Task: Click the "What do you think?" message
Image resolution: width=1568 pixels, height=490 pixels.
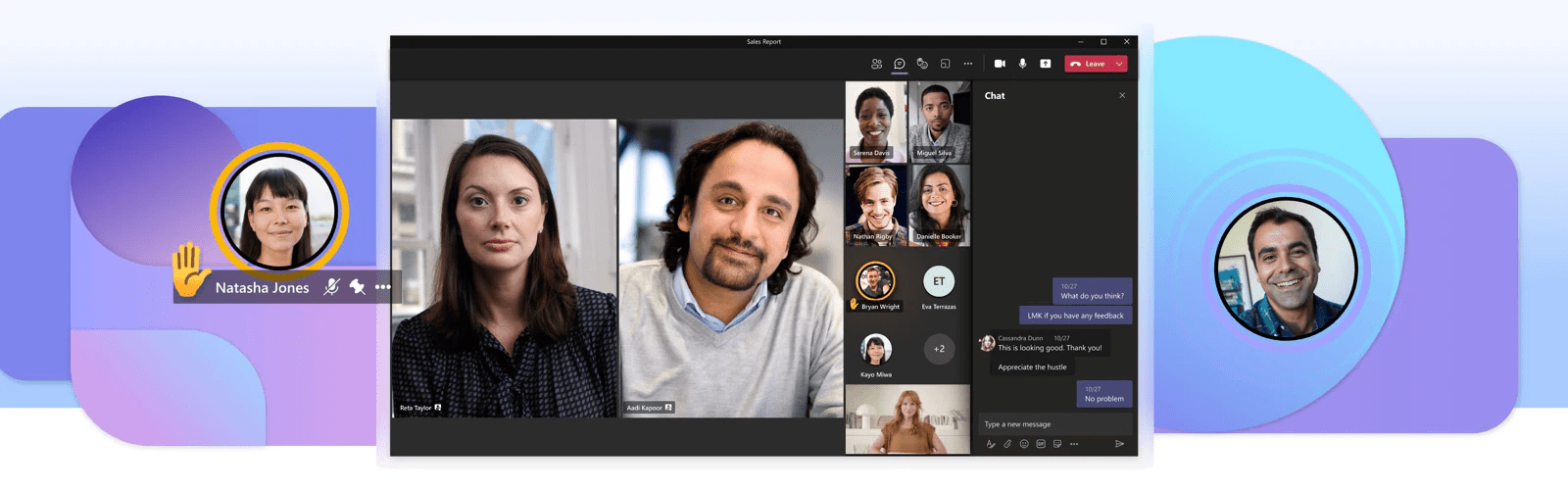Action: (1092, 291)
